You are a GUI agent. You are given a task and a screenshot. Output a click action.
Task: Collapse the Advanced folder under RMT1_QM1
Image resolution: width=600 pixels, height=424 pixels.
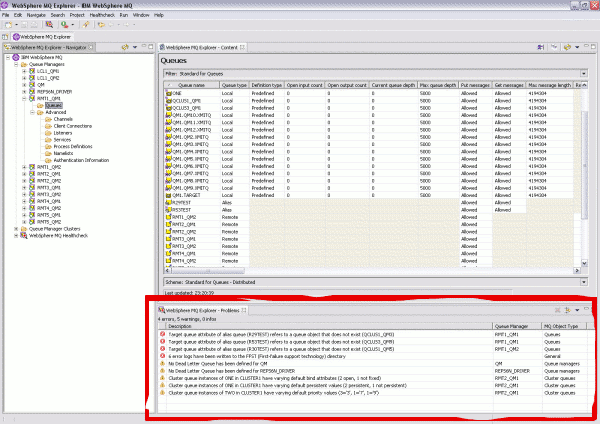pos(32,113)
